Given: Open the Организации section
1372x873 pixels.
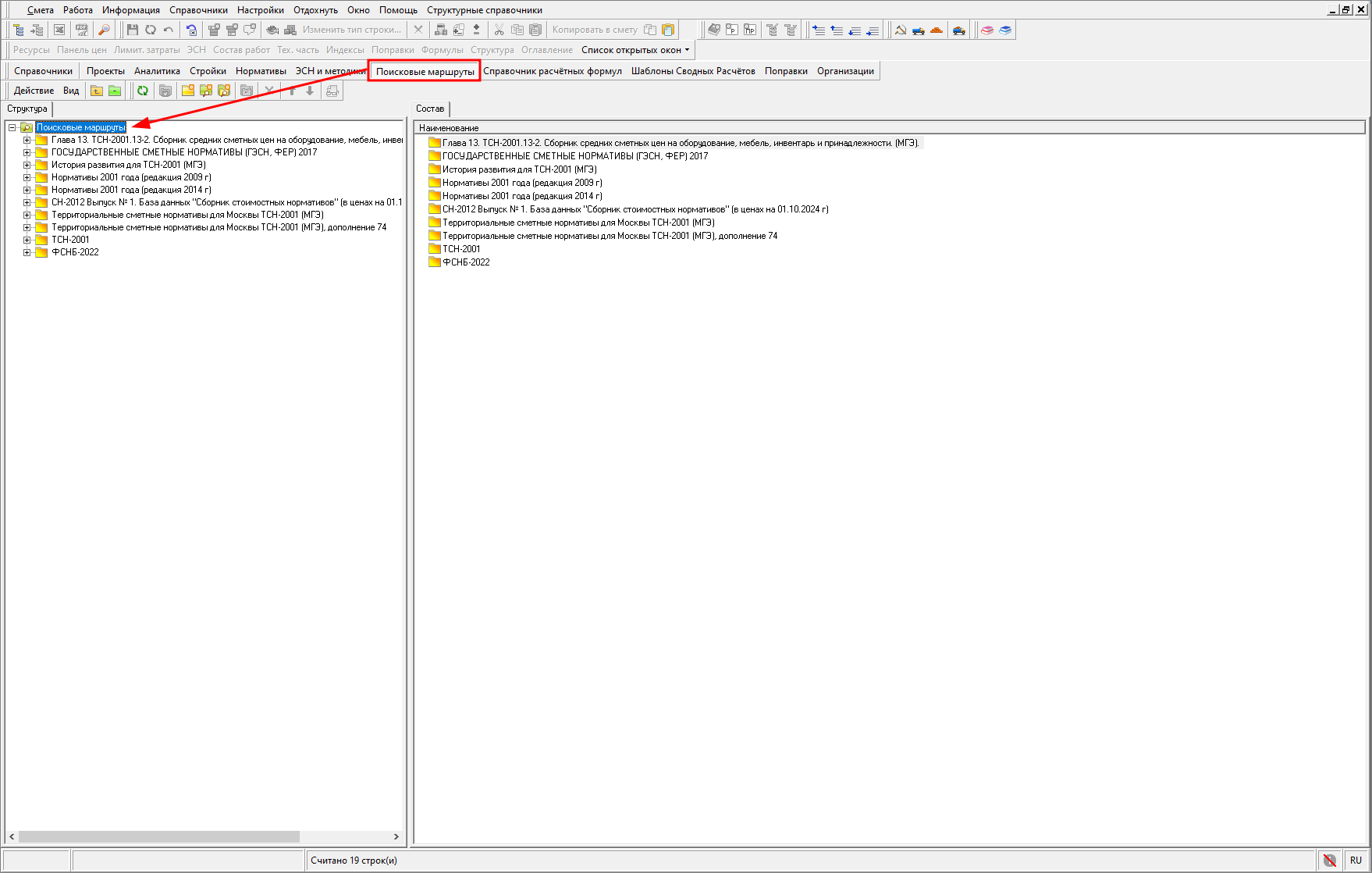Looking at the screenshot, I should pyautogui.click(x=845, y=71).
